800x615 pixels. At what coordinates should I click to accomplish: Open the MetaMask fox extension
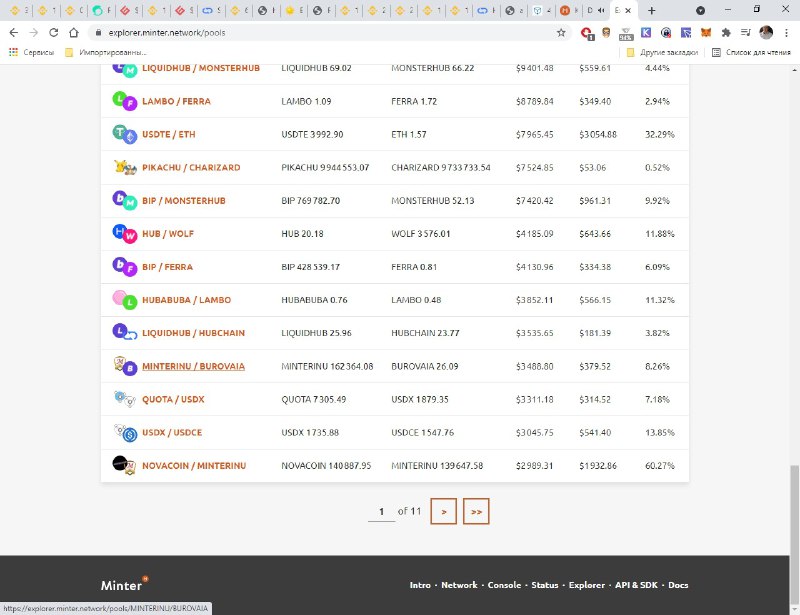coord(707,32)
